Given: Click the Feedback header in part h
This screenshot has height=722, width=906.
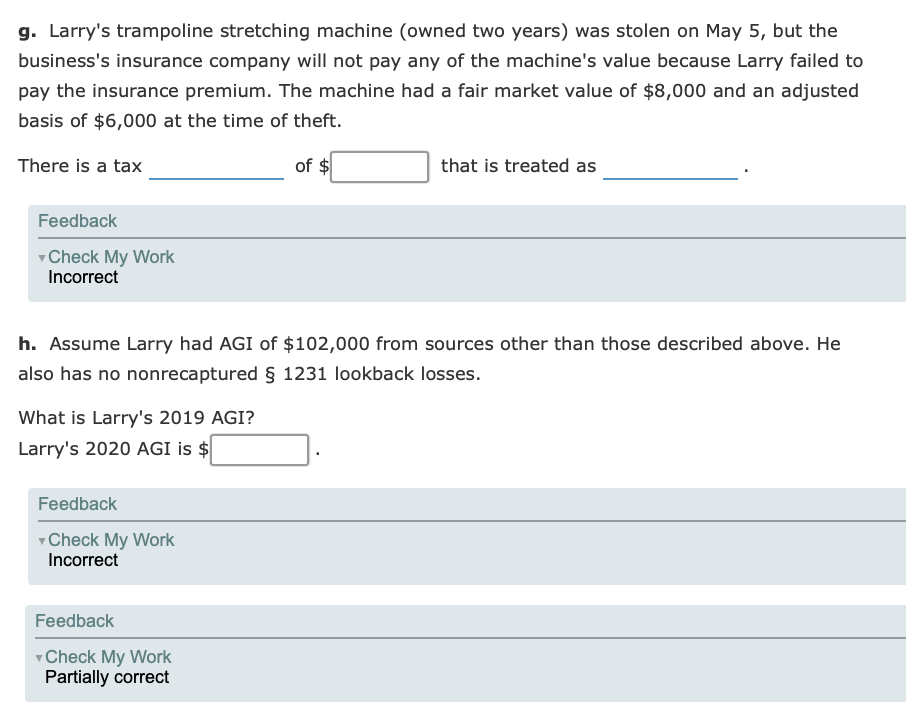Looking at the screenshot, I should point(76,504).
